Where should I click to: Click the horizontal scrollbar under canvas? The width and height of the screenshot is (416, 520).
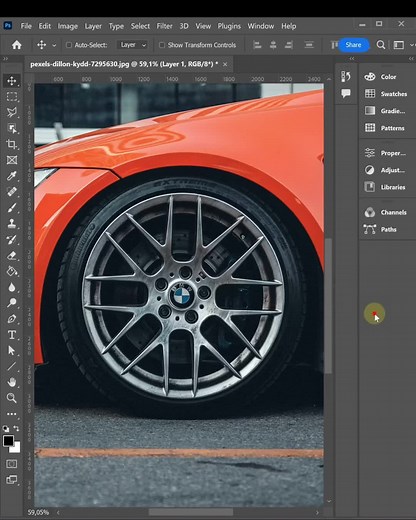click(x=191, y=512)
